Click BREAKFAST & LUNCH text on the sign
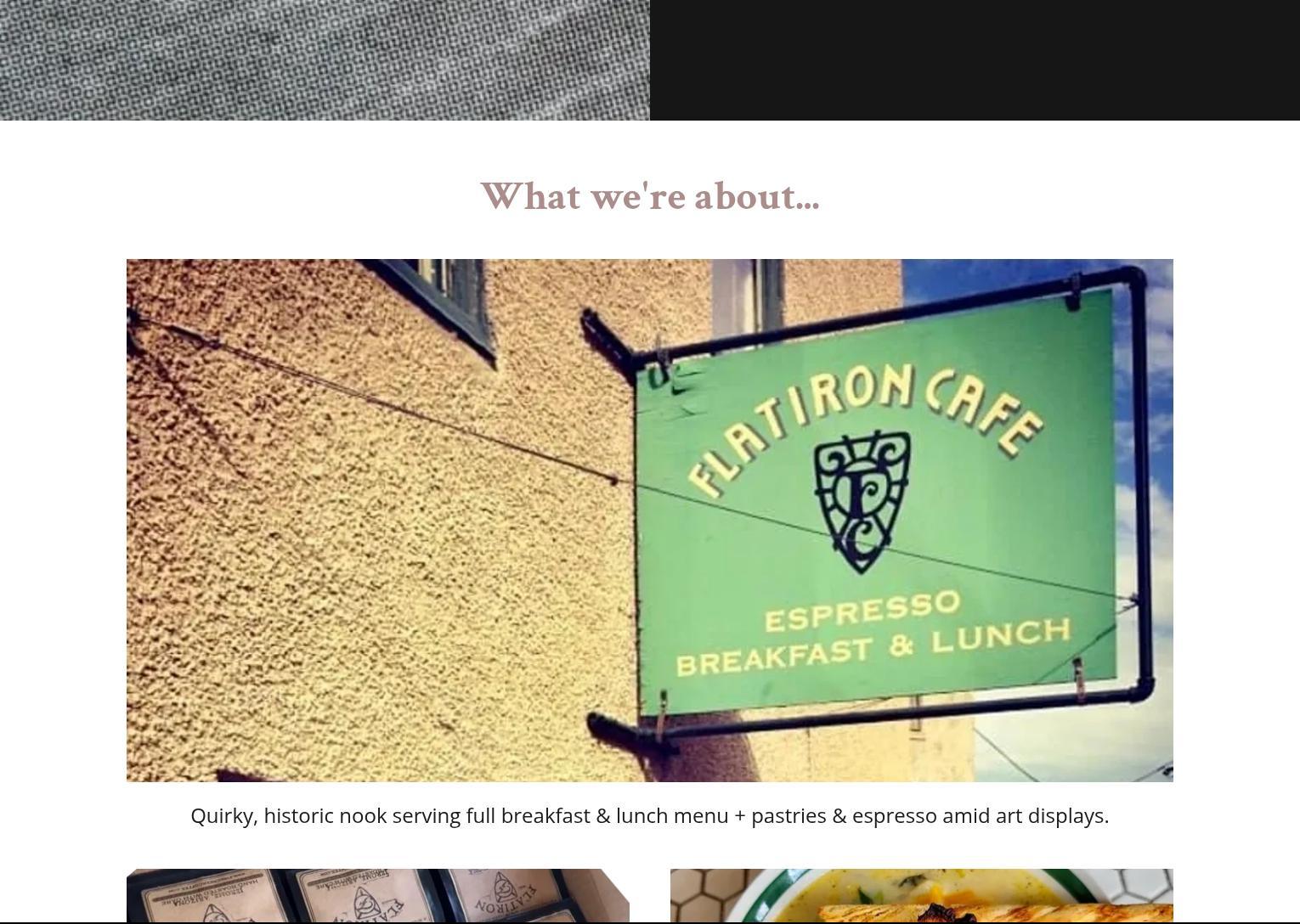Image resolution: width=1300 pixels, height=924 pixels. (873, 646)
